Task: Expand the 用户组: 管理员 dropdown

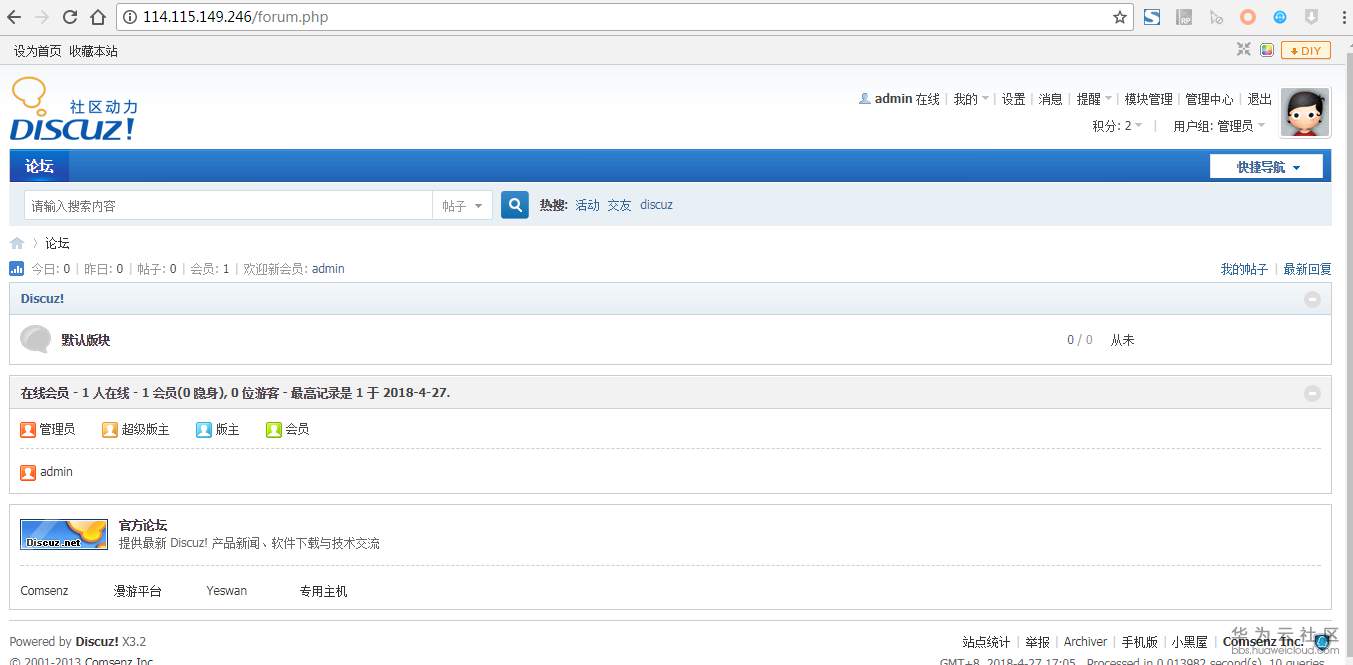Action: pyautogui.click(x=1219, y=125)
